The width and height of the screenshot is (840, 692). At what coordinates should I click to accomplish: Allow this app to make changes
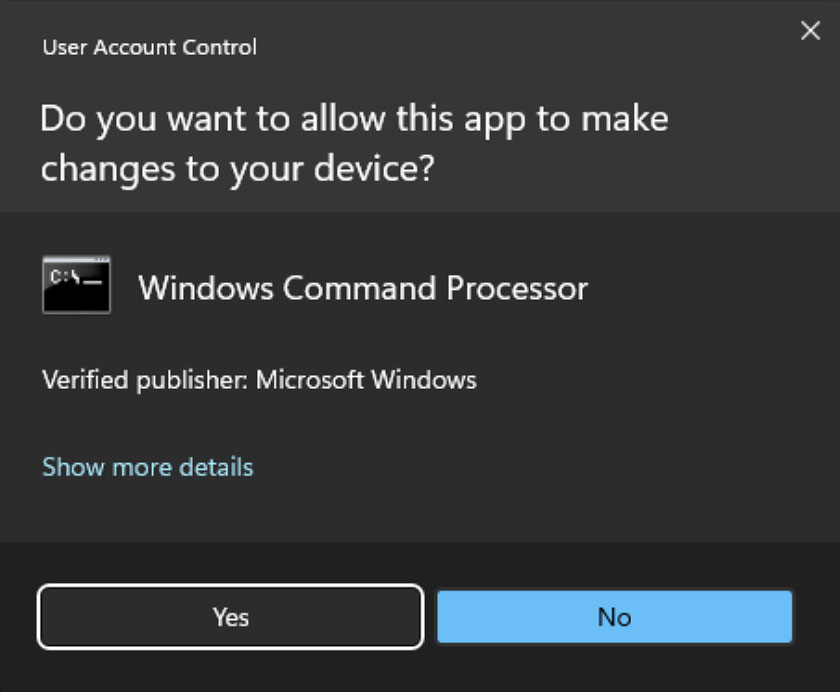coord(230,617)
